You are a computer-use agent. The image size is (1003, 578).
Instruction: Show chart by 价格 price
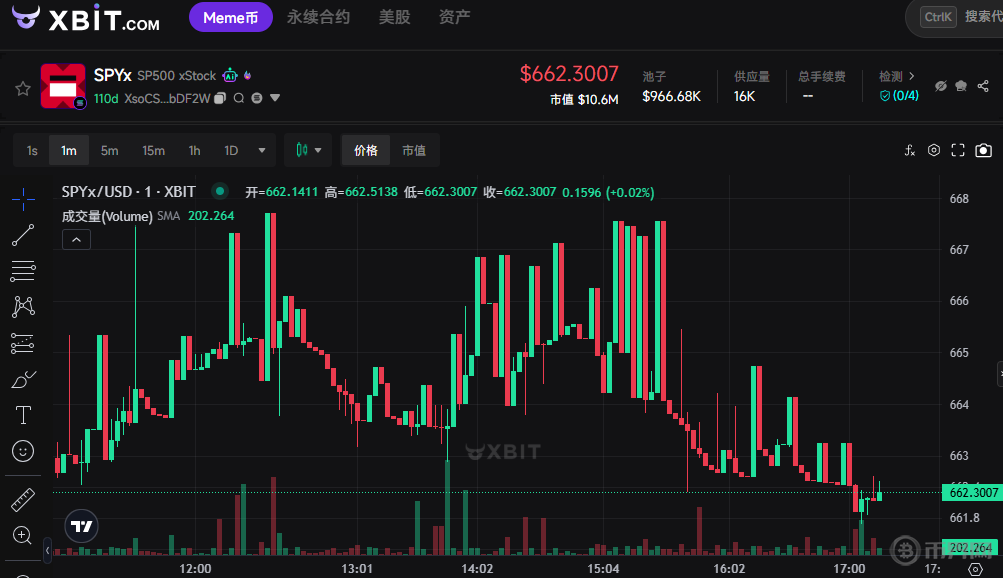pyautogui.click(x=366, y=150)
